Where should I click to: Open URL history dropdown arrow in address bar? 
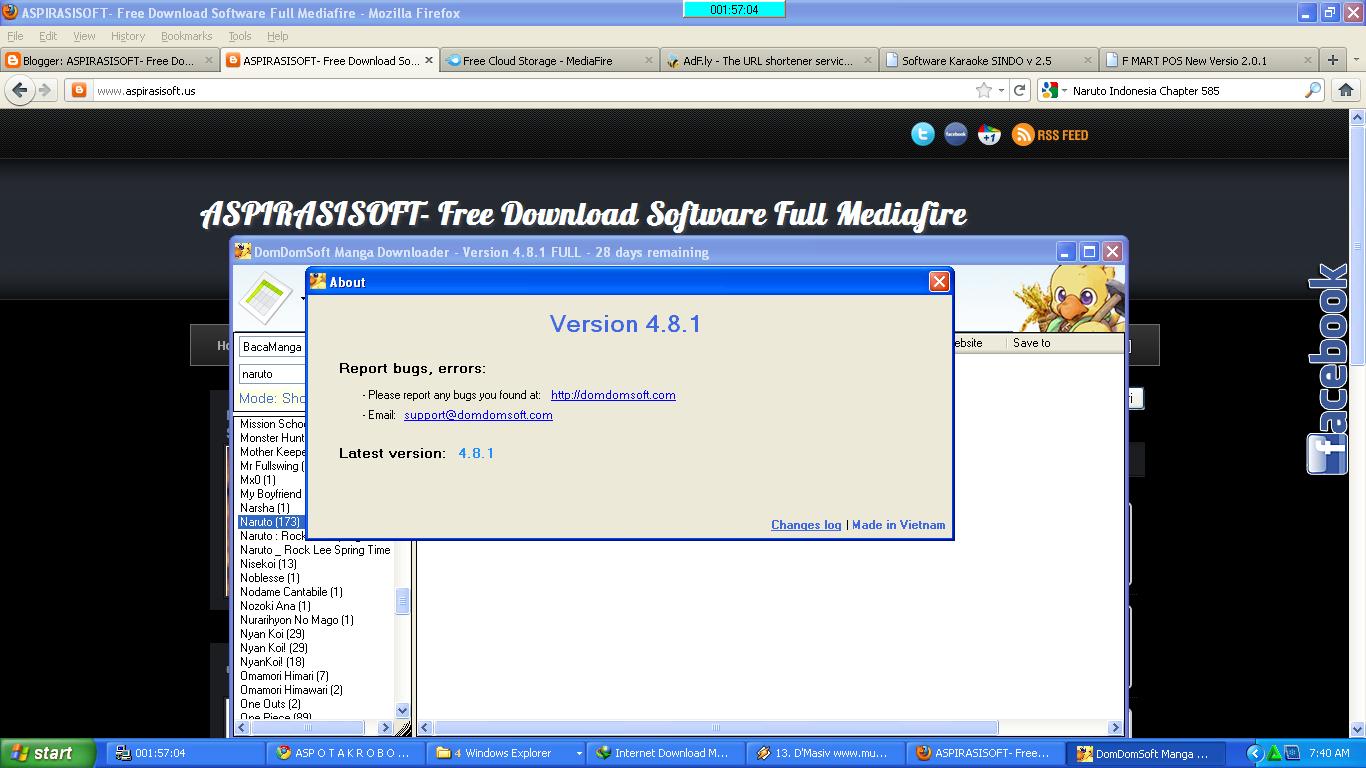pyautogui.click(x=1001, y=90)
